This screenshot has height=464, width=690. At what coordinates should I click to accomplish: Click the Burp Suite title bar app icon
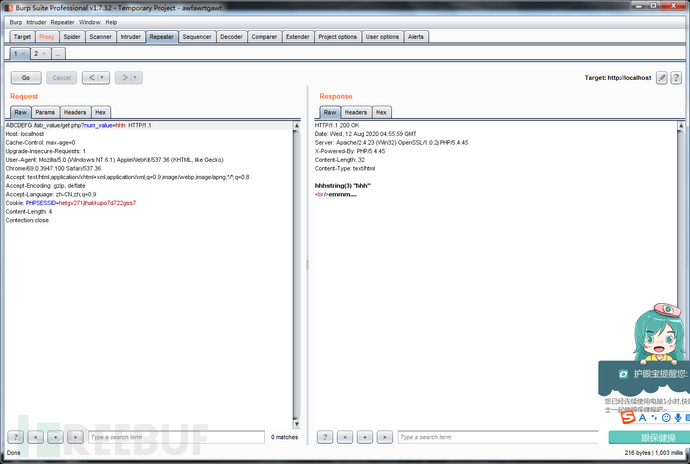pos(10,7)
